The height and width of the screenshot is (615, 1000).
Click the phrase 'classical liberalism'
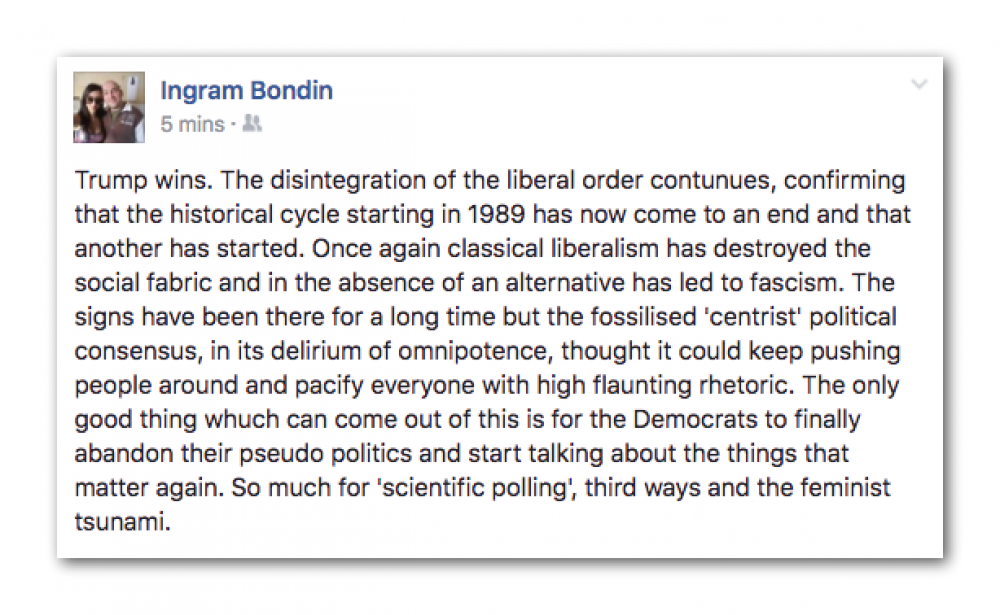(x=553, y=249)
